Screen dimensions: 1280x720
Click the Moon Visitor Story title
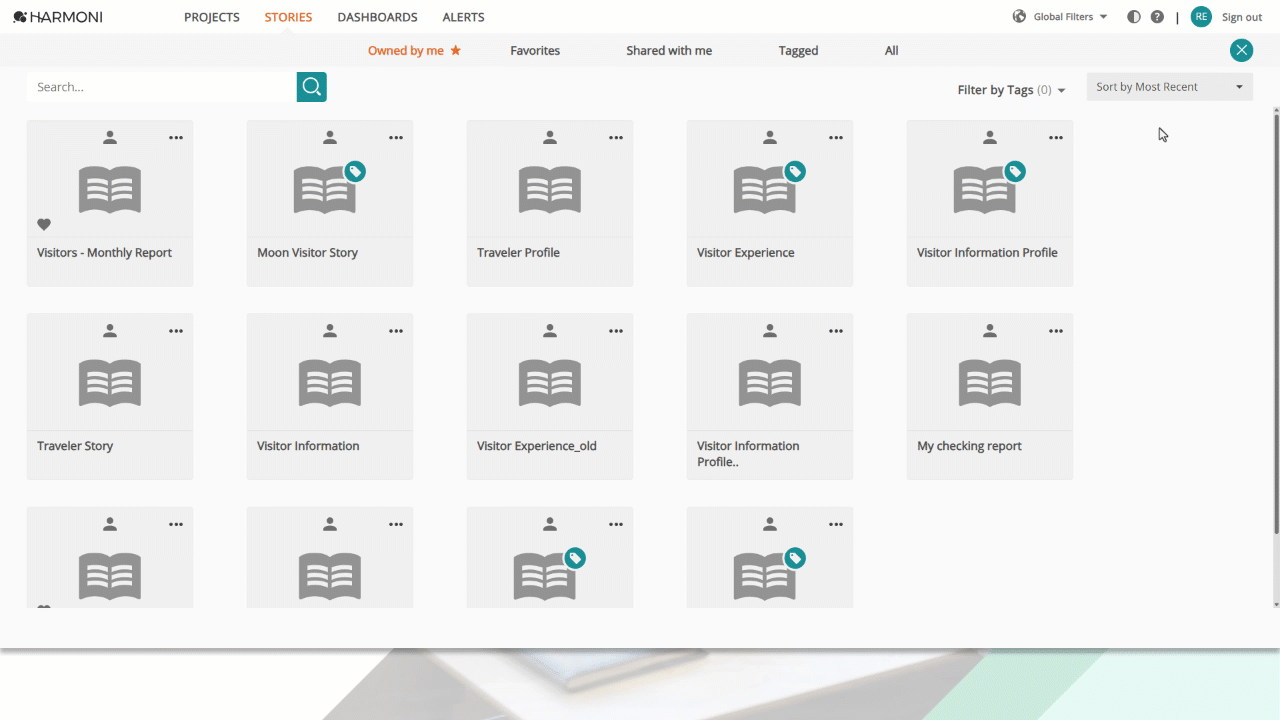pyautogui.click(x=307, y=253)
